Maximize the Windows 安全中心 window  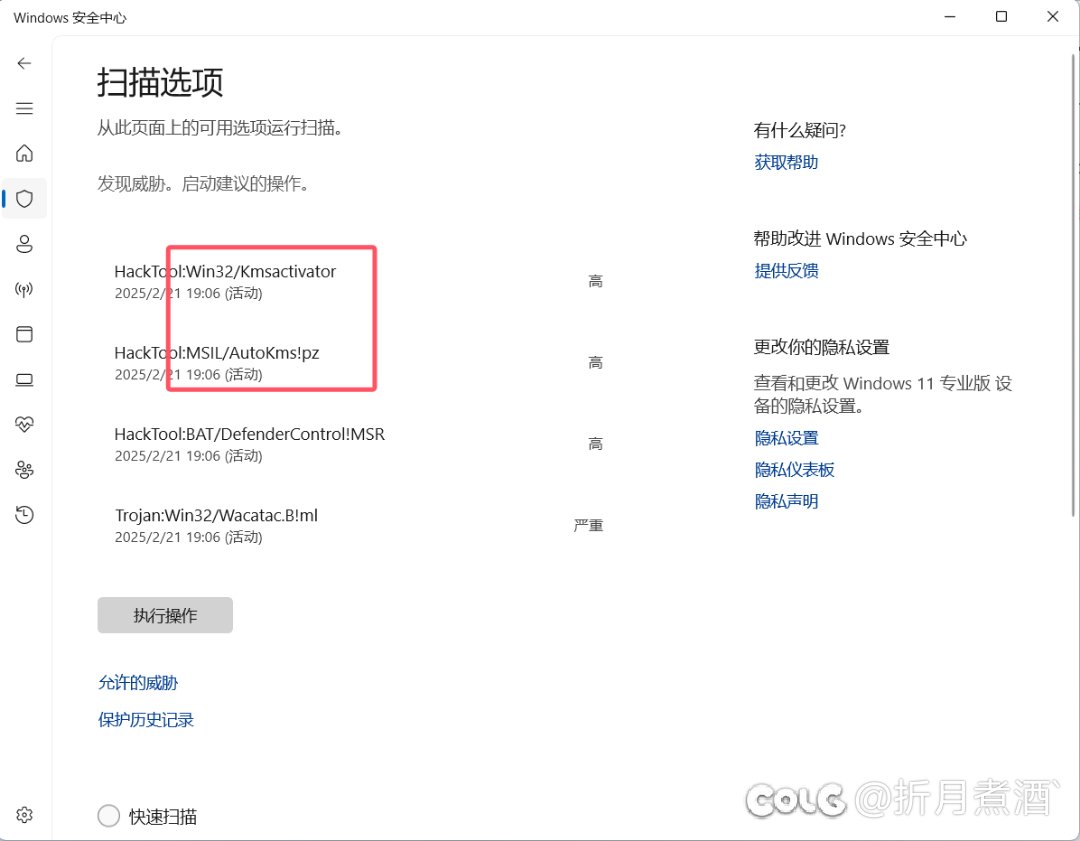pos(1001,17)
